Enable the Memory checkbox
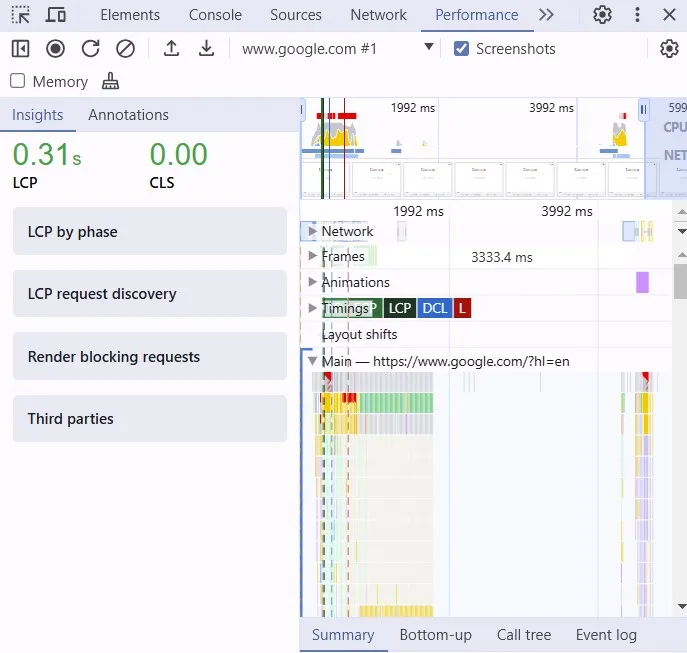 point(18,81)
